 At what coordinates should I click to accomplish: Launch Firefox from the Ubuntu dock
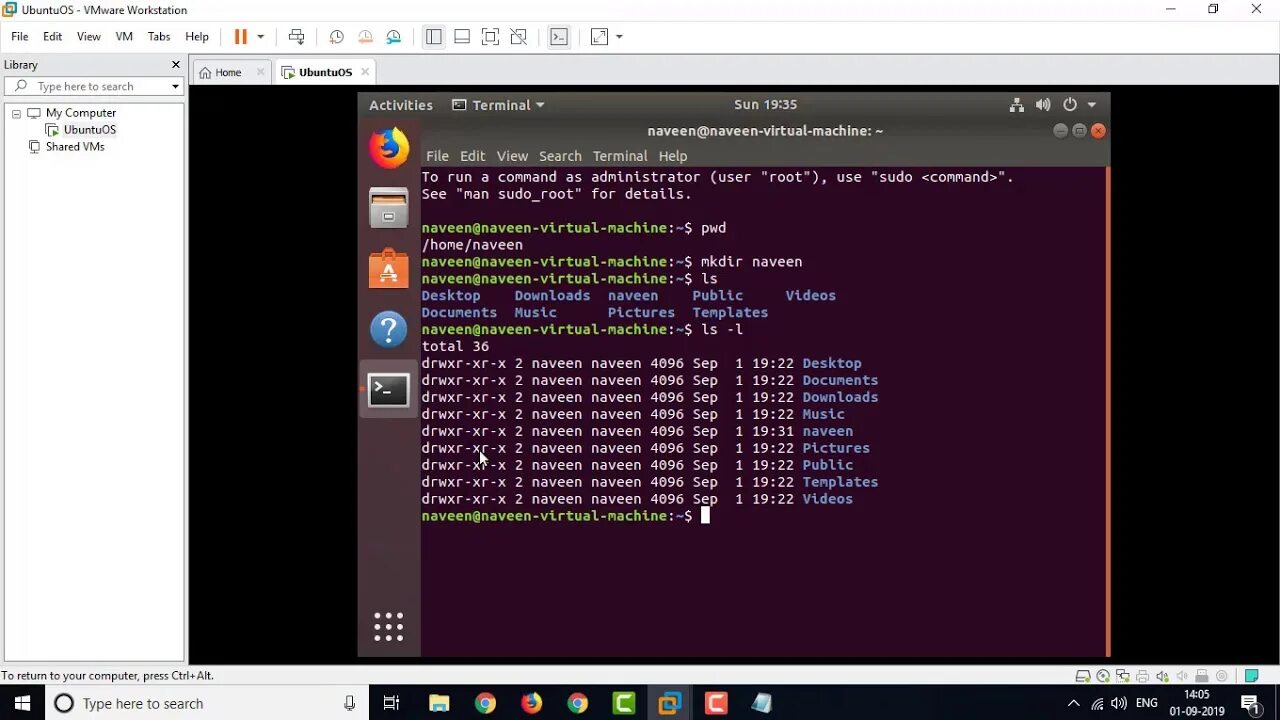pos(389,148)
